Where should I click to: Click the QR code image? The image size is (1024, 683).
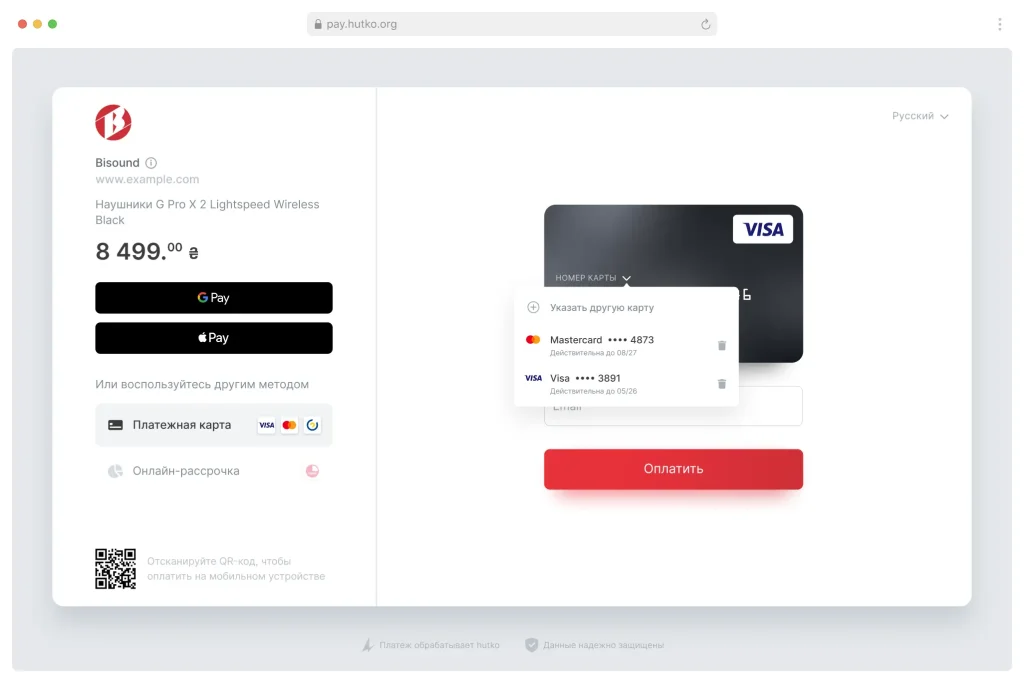(116, 569)
